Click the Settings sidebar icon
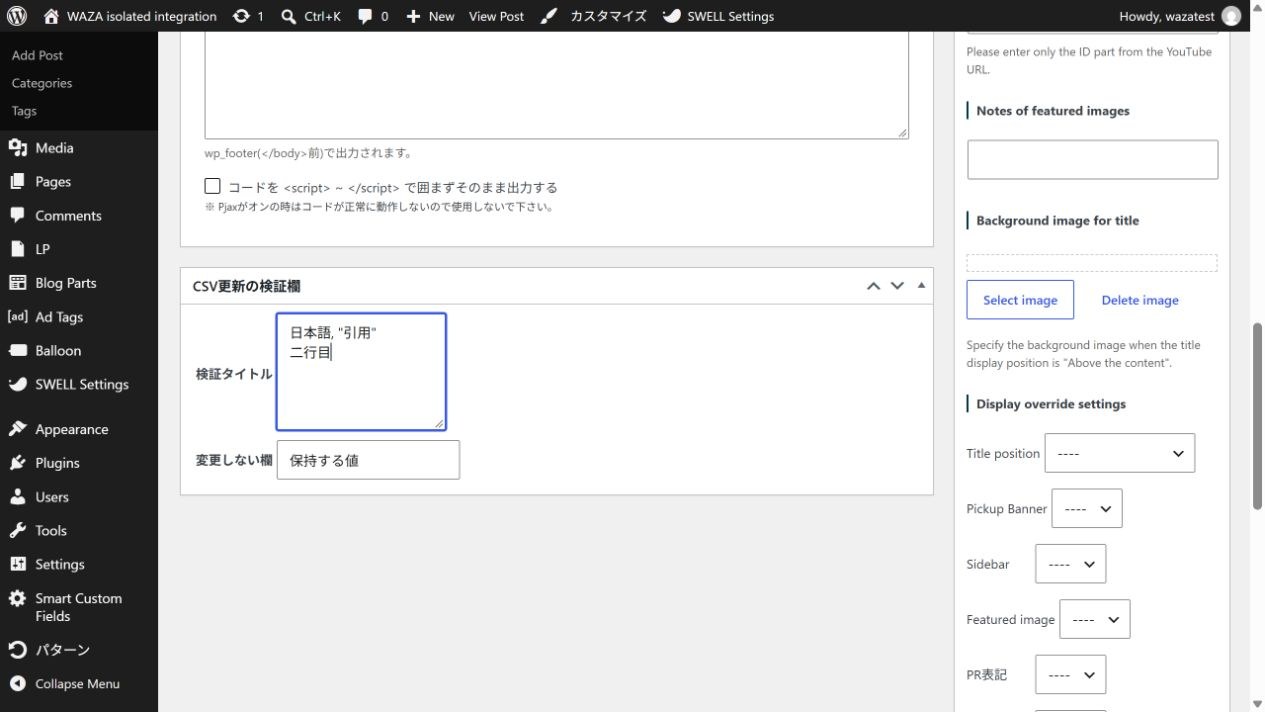The width and height of the screenshot is (1265, 712). (x=17, y=564)
